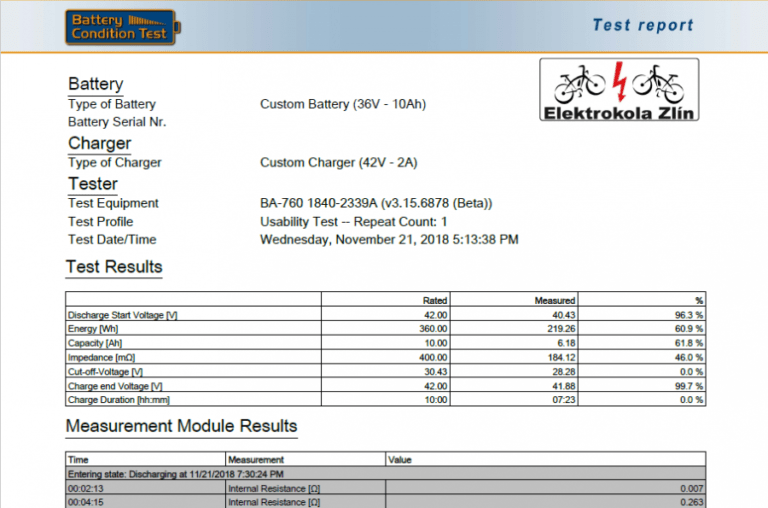Click the Time column header
The height and width of the screenshot is (508, 768).
78,460
